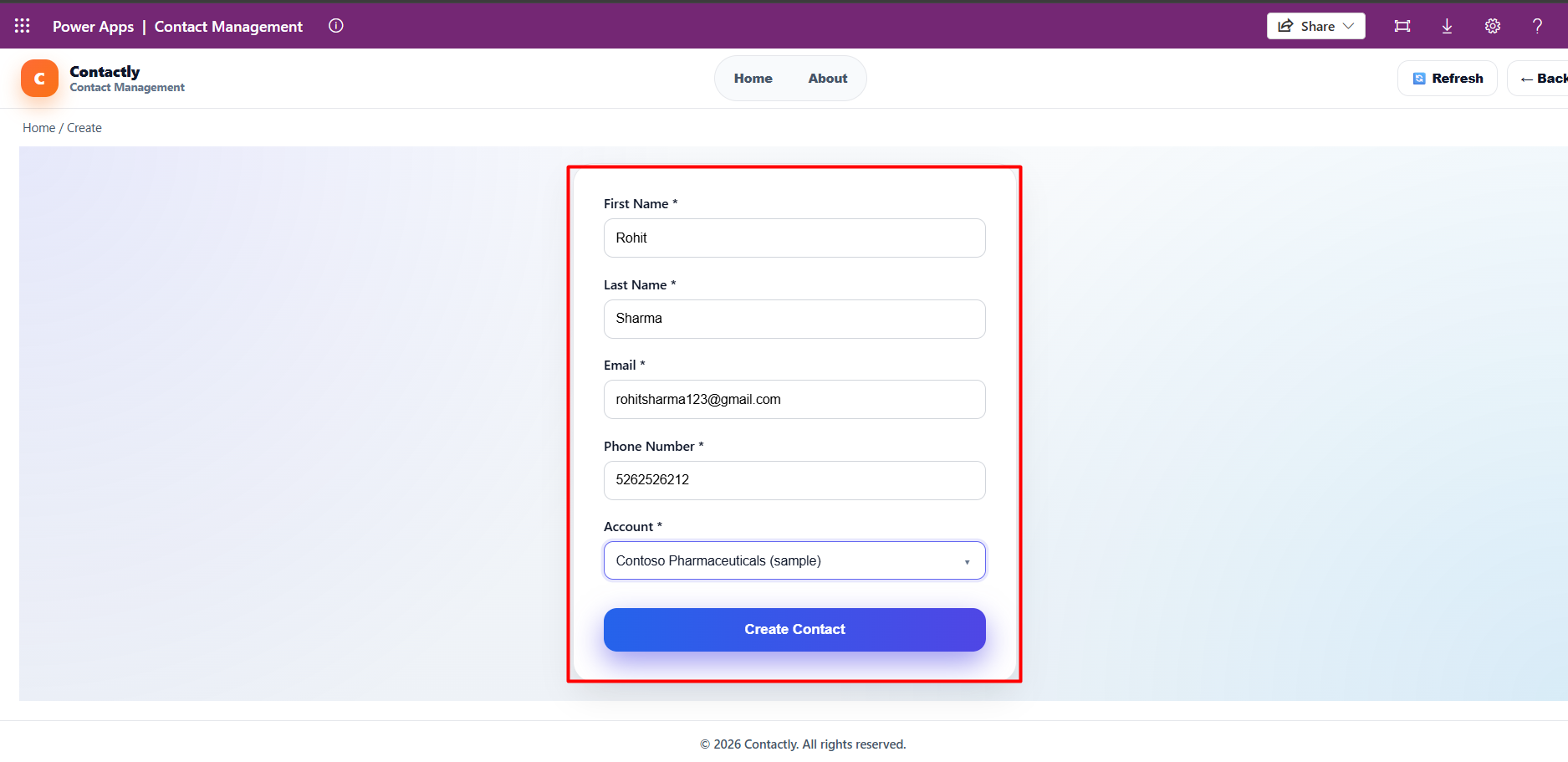This screenshot has width=1568, height=762.
Task: Open the Share dropdown
Action: [x=1315, y=26]
